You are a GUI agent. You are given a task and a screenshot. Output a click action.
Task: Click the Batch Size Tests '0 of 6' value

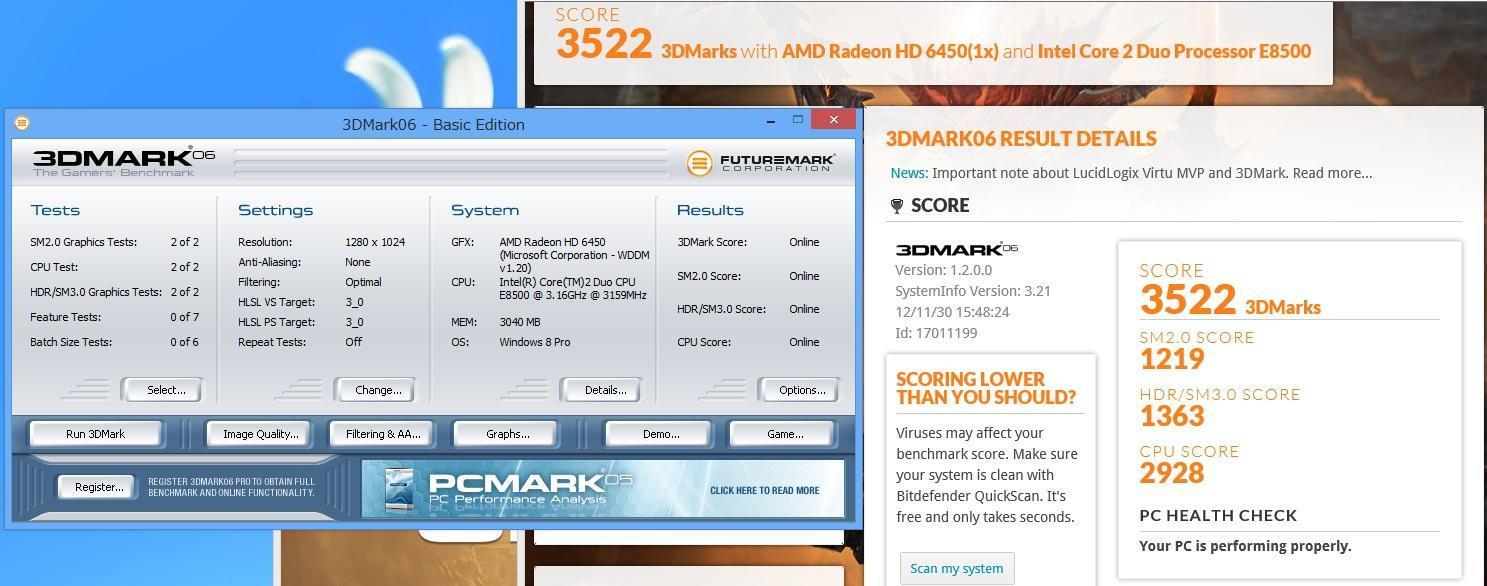[184, 342]
